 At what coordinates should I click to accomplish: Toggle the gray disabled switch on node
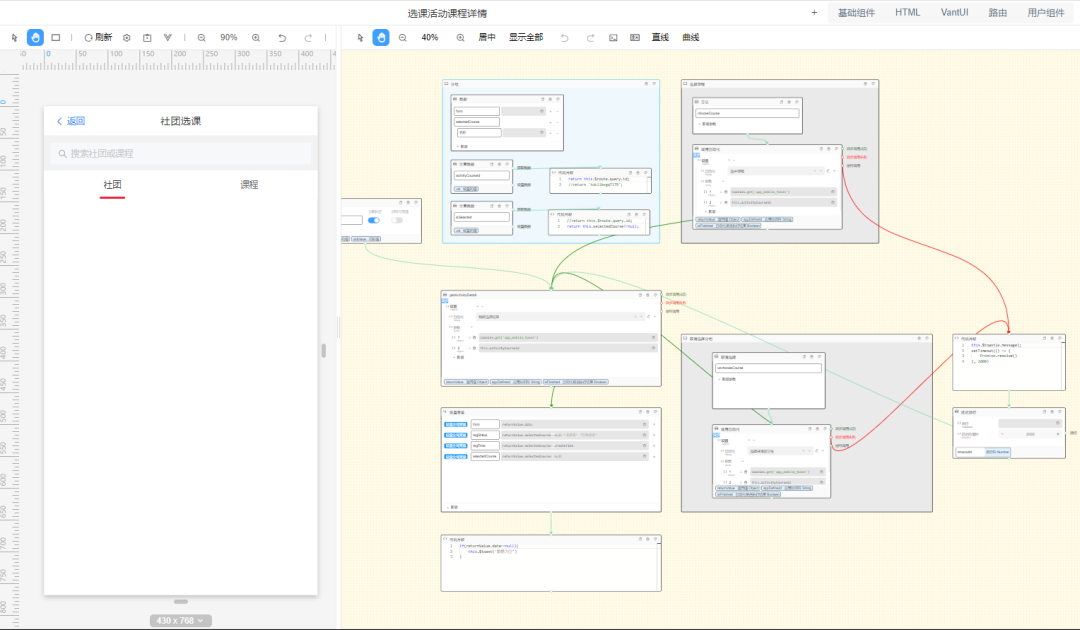(397, 220)
